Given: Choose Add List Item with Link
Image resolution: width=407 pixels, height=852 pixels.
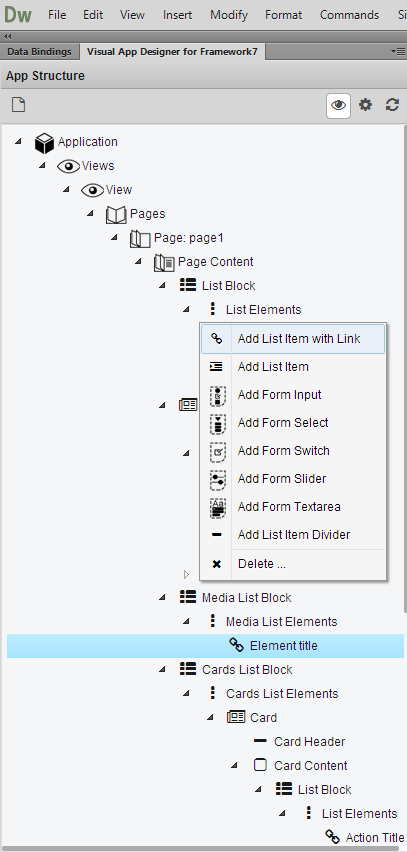Looking at the screenshot, I should click(293, 339).
